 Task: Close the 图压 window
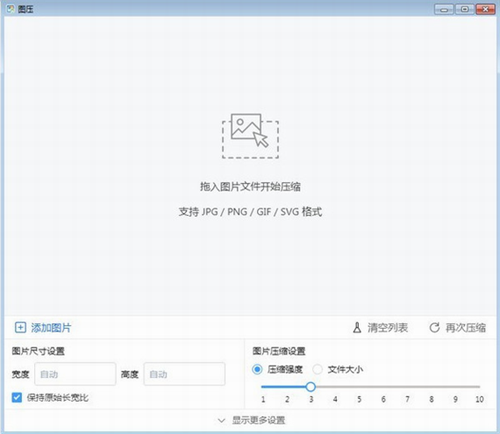click(x=485, y=9)
